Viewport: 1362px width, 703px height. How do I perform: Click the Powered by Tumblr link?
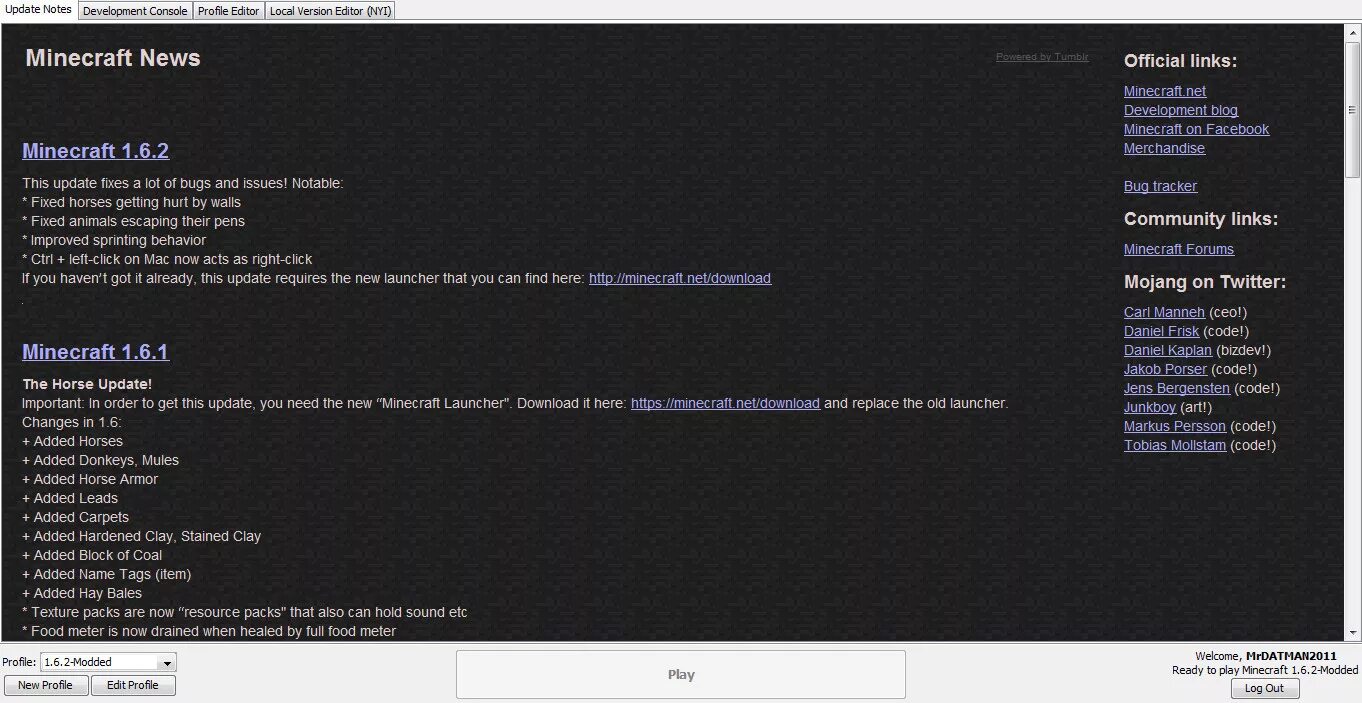[1042, 57]
